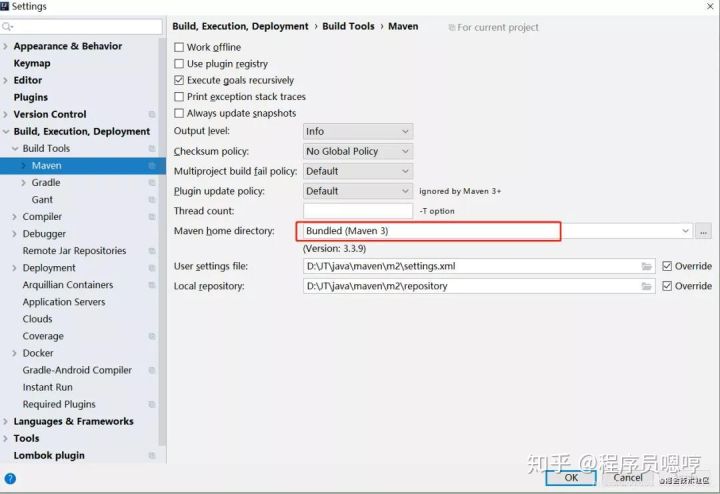This screenshot has width=720, height=494.
Task: Click project-level icon beside Arquillian Containers
Action: 152,285
